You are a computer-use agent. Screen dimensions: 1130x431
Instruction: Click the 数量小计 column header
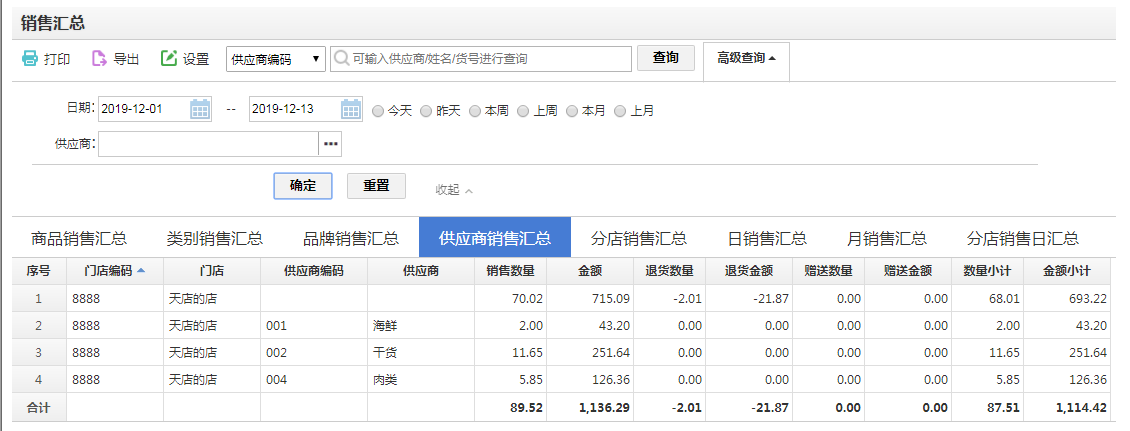[987, 271]
